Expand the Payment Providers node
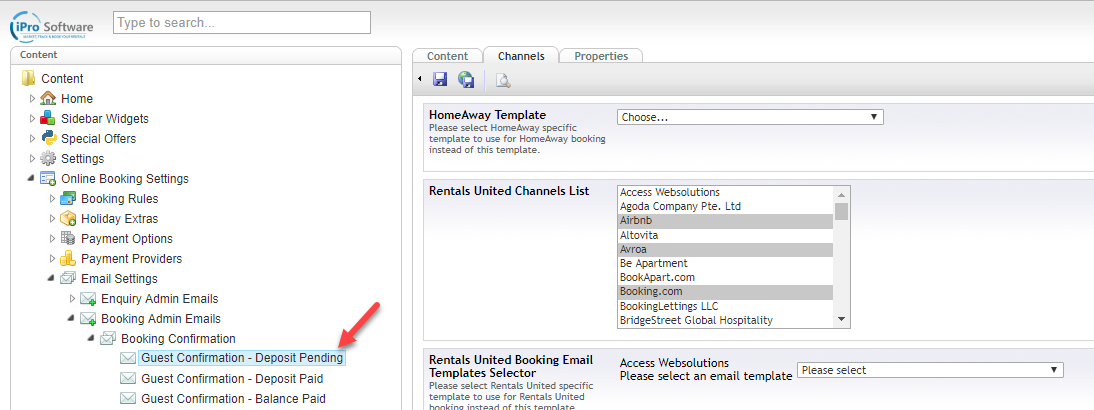This screenshot has width=1094, height=410. coord(52,259)
